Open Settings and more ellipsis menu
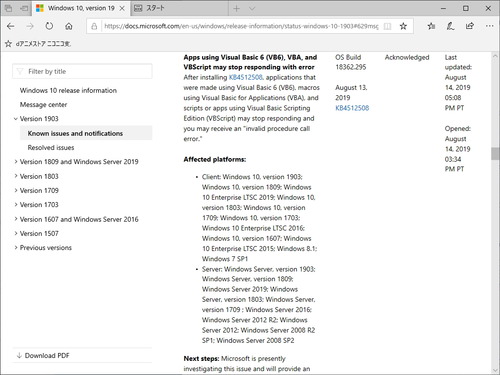This screenshot has height=375, width=500. [489, 26]
